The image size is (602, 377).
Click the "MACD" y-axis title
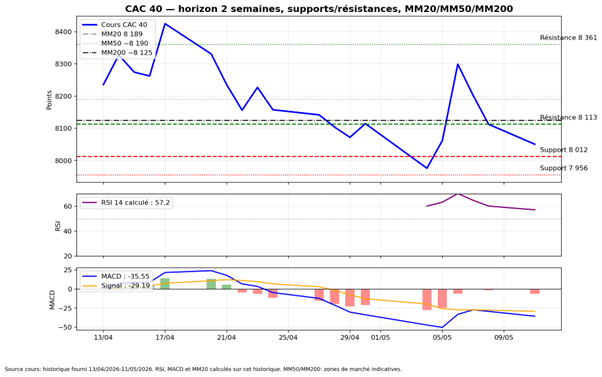point(53,300)
